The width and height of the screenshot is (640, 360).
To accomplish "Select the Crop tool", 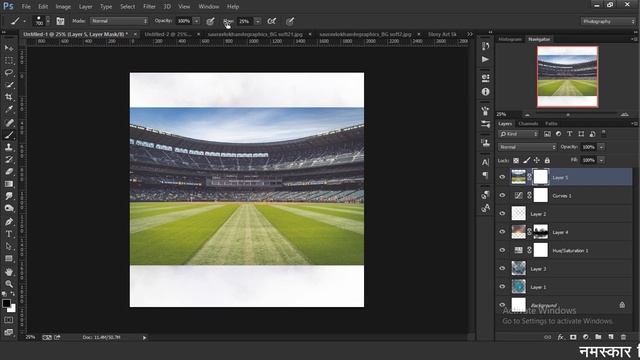I will [9, 97].
